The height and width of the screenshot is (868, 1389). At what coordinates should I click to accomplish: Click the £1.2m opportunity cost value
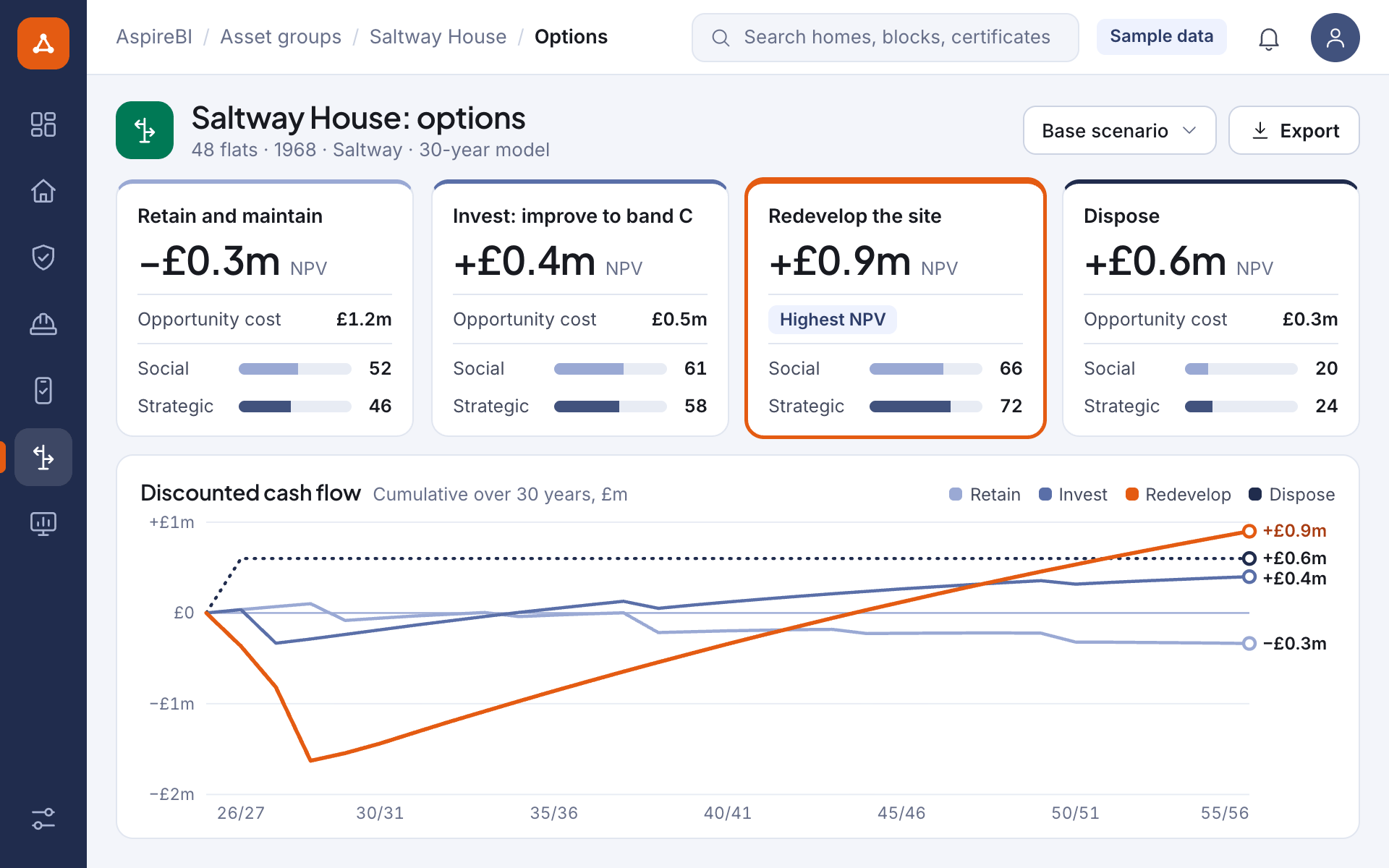(x=364, y=319)
